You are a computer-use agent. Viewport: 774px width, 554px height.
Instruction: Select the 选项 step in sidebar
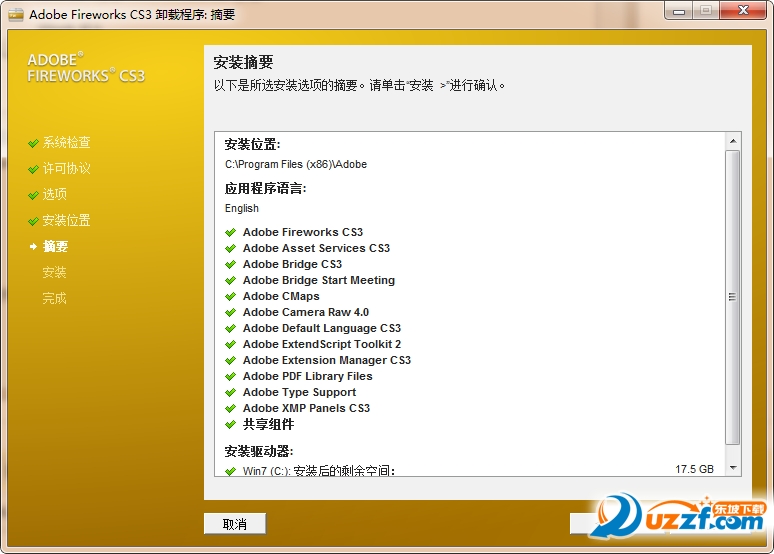point(54,195)
